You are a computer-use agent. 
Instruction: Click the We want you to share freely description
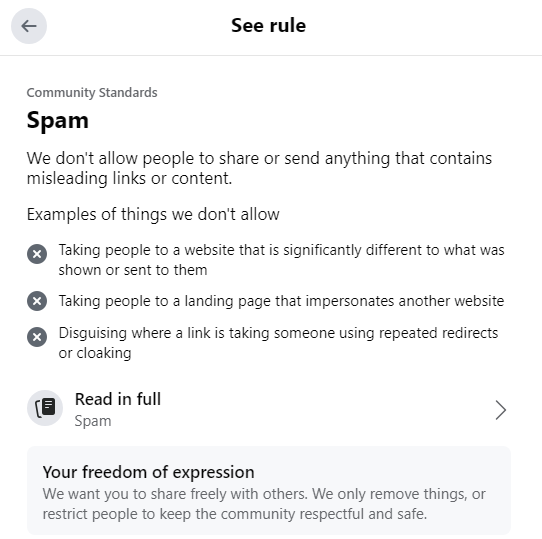pyautogui.click(x=264, y=504)
